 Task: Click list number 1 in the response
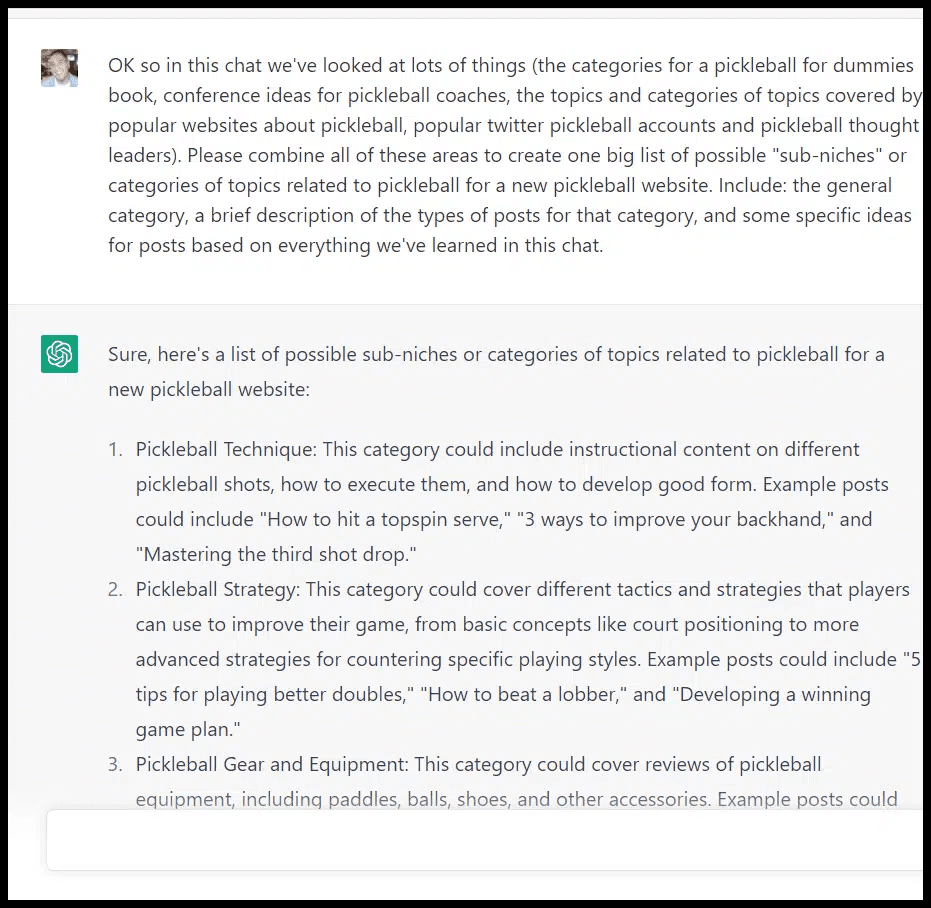click(115, 449)
